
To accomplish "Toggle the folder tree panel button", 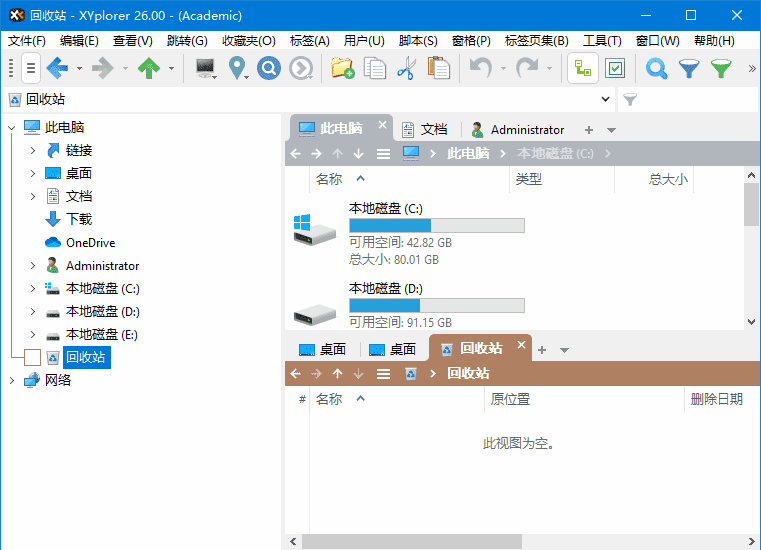I will (x=583, y=68).
